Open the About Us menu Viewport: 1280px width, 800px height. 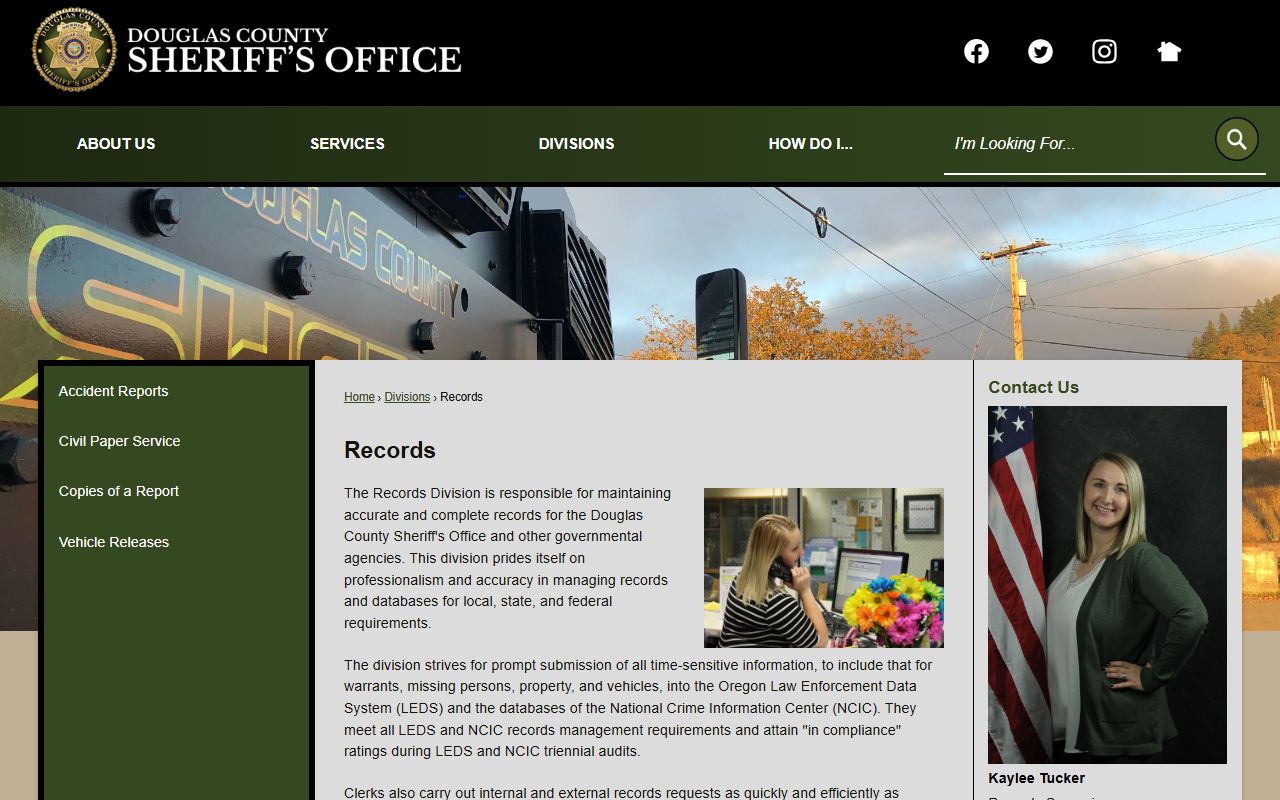click(116, 143)
